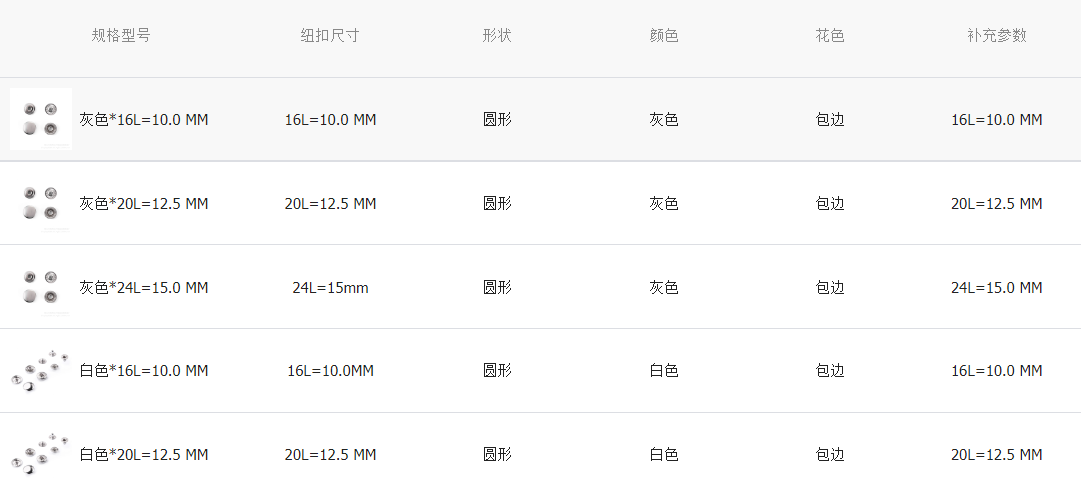
Task: Select spec text 白色*20L=12.5 MM
Action: pos(144,455)
